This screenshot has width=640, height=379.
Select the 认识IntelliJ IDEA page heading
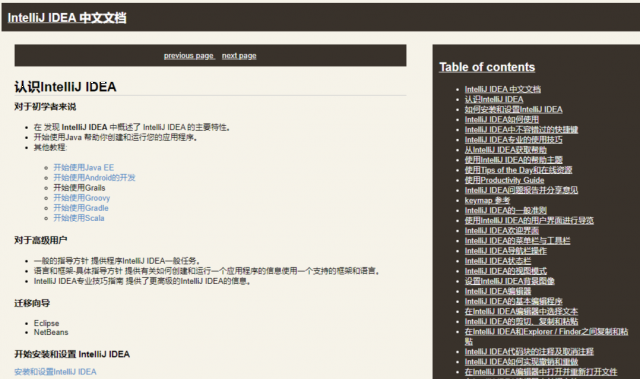click(65, 87)
